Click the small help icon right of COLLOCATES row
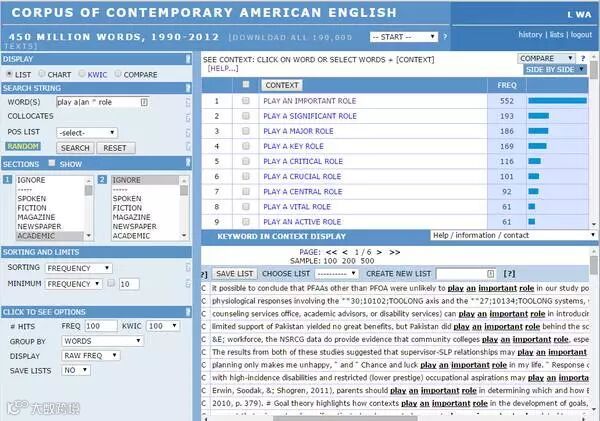The height and width of the screenshot is (421, 600). click(188, 117)
